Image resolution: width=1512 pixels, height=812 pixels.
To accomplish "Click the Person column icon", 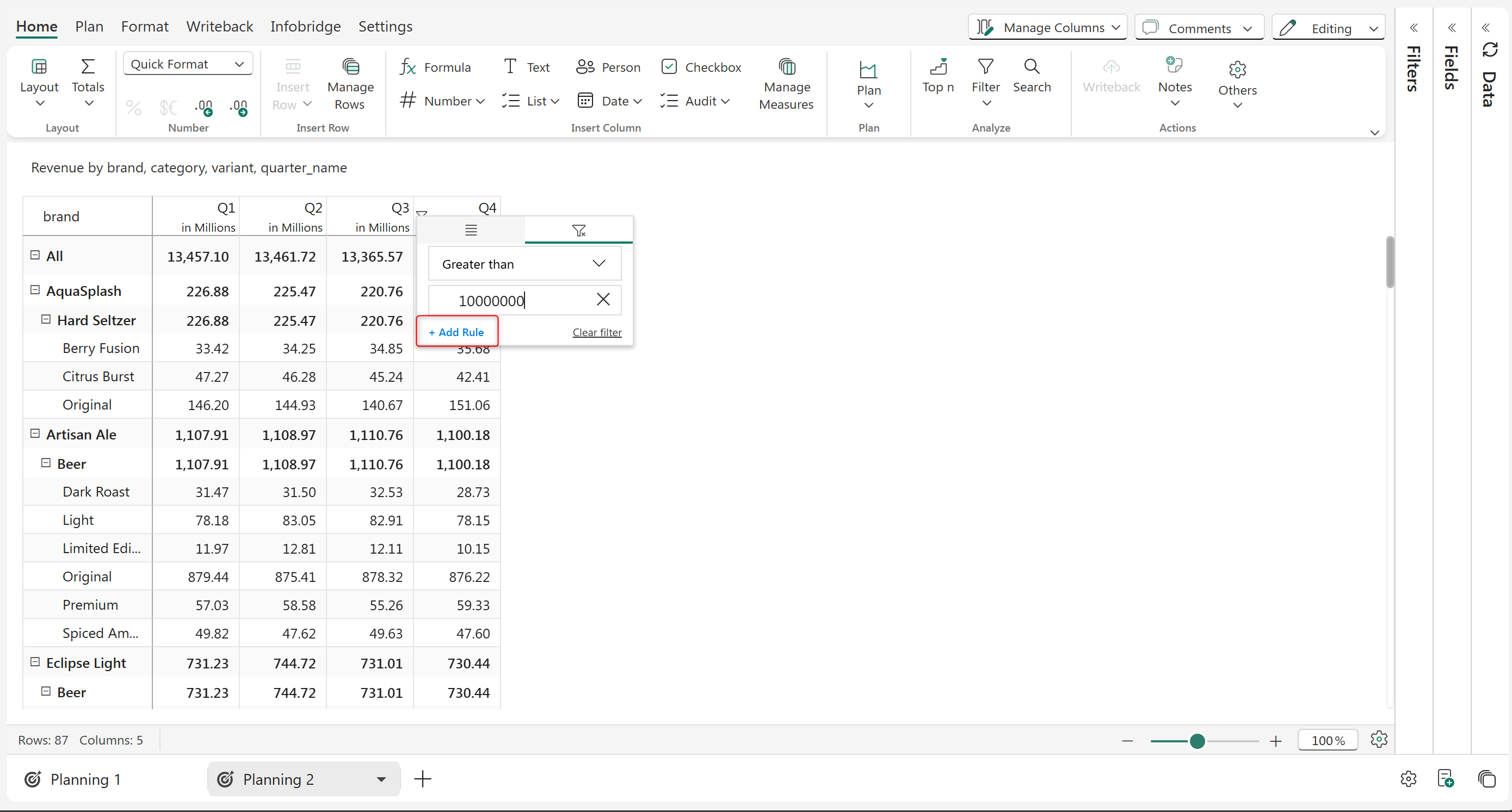I will [584, 67].
